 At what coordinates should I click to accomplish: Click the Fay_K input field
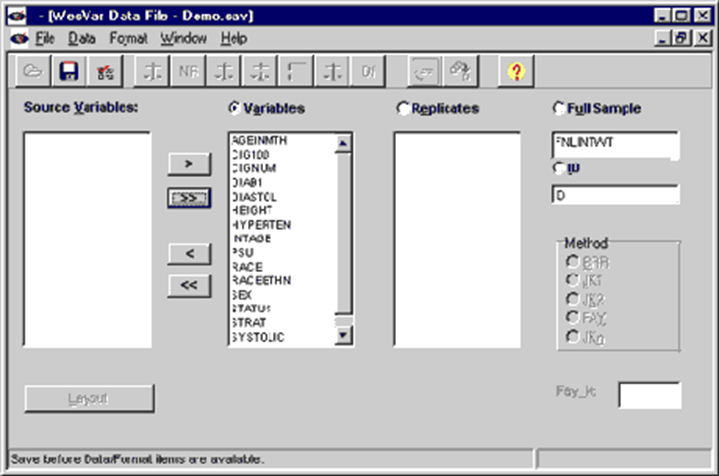[x=649, y=395]
